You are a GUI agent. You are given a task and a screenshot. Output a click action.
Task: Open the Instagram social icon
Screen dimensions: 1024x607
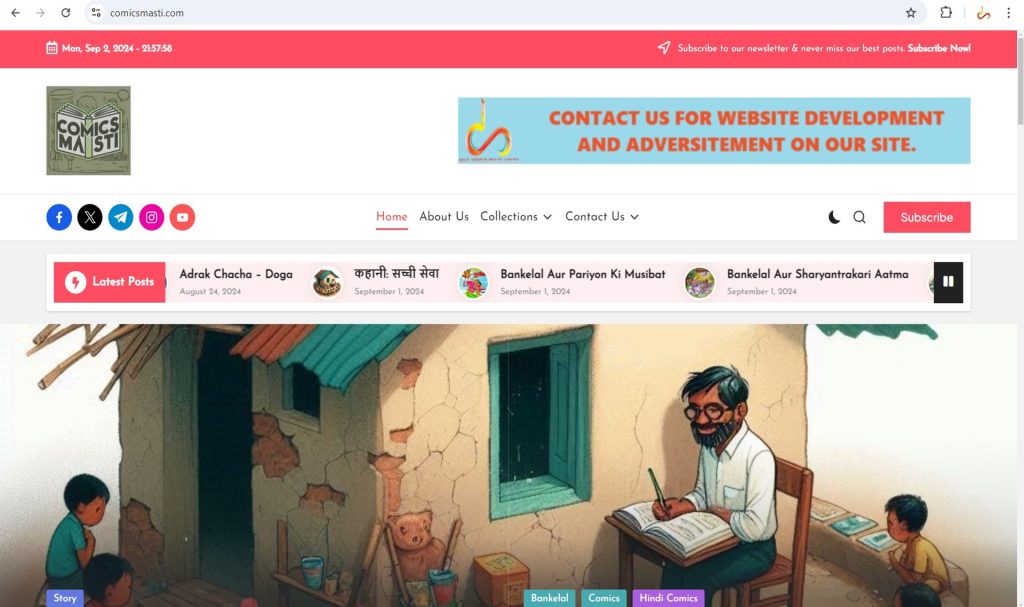coord(152,217)
